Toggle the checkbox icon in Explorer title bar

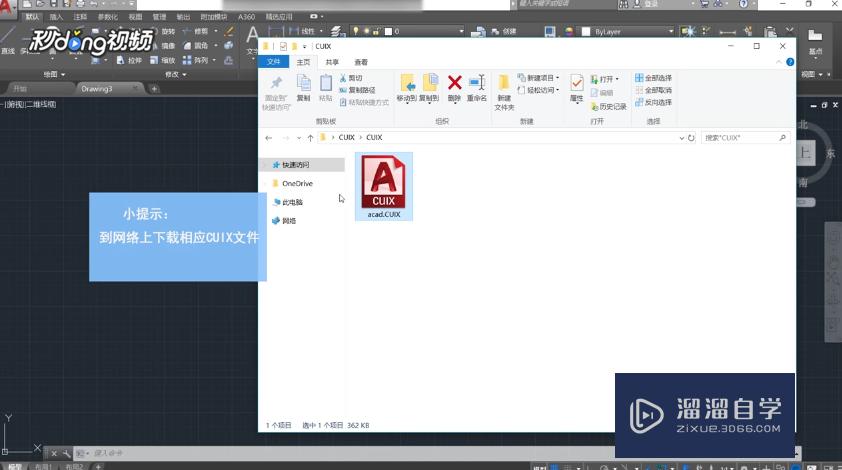tap(283, 46)
